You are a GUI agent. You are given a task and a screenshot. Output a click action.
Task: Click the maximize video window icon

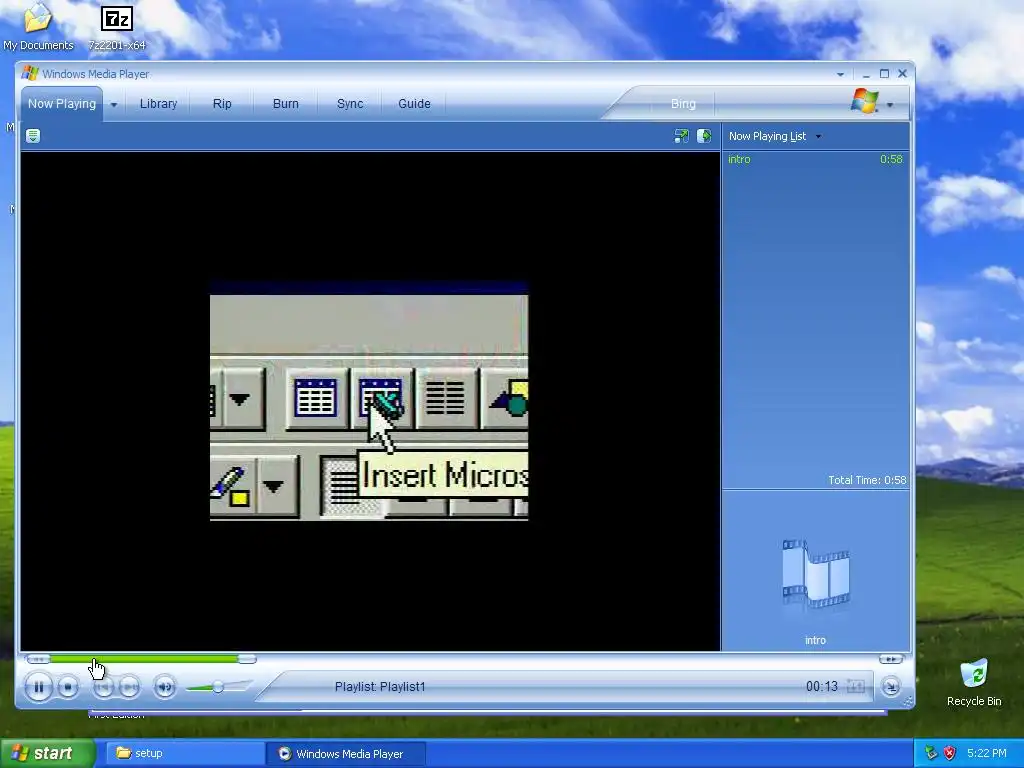tap(681, 136)
